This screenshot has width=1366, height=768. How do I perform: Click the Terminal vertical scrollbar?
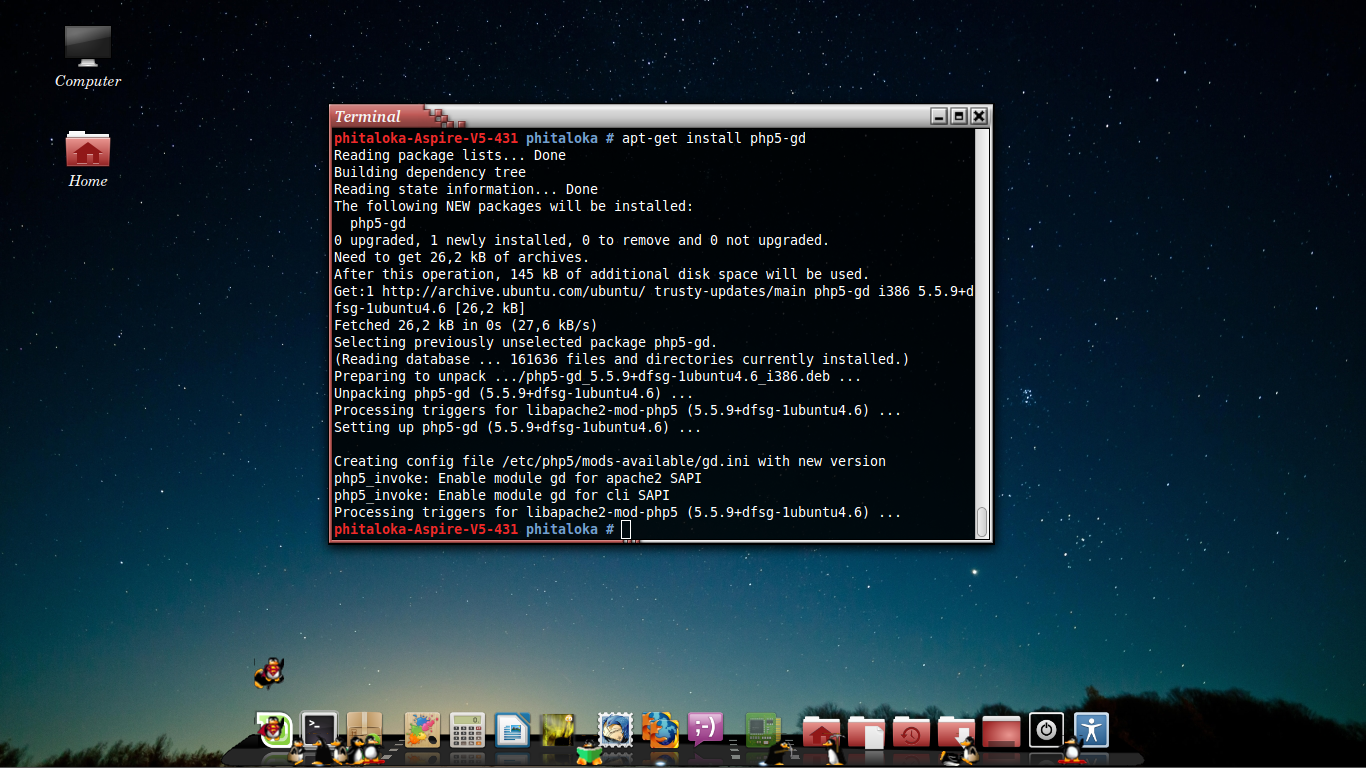982,334
